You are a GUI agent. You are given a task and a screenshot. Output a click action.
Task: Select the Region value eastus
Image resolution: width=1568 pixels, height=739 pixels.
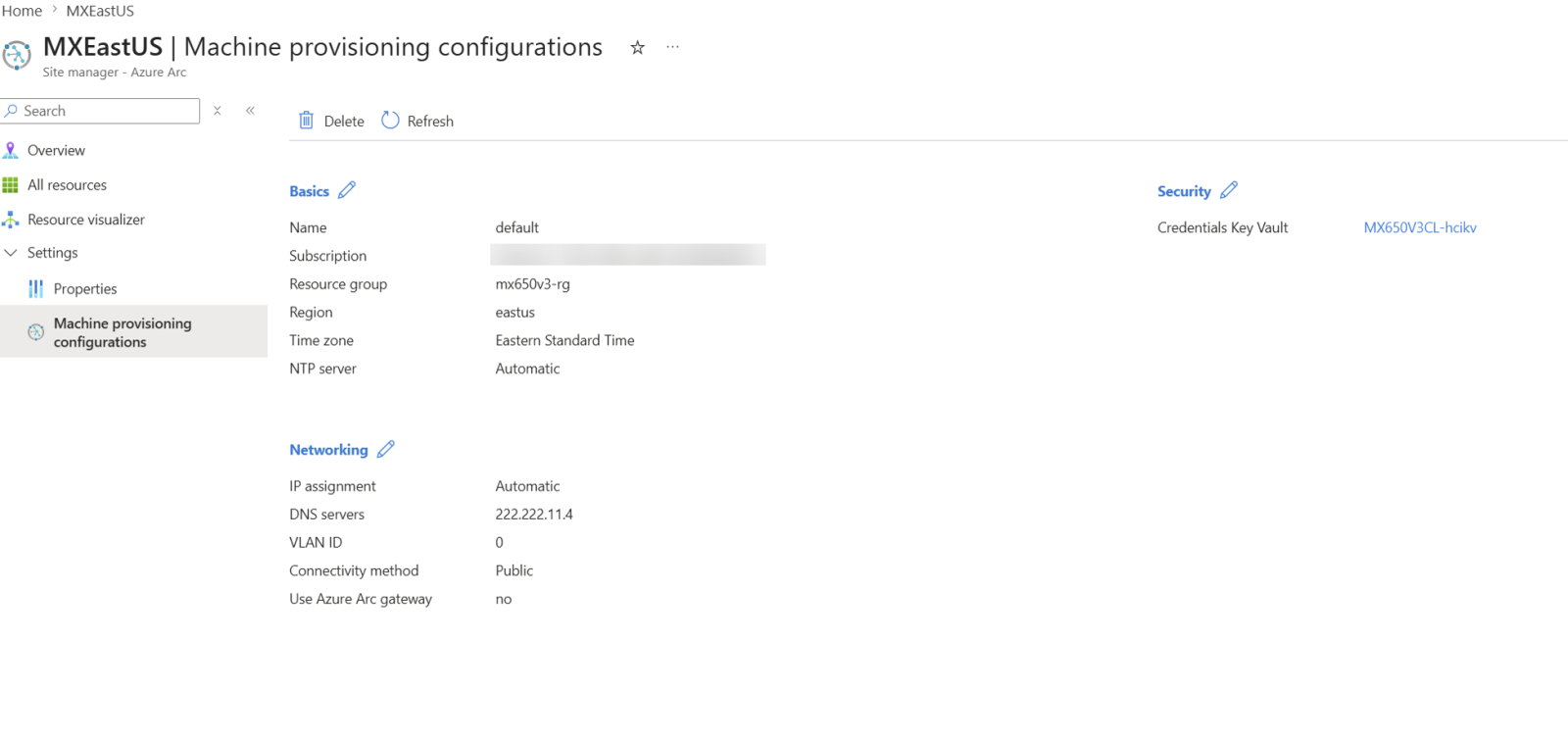[x=515, y=313]
